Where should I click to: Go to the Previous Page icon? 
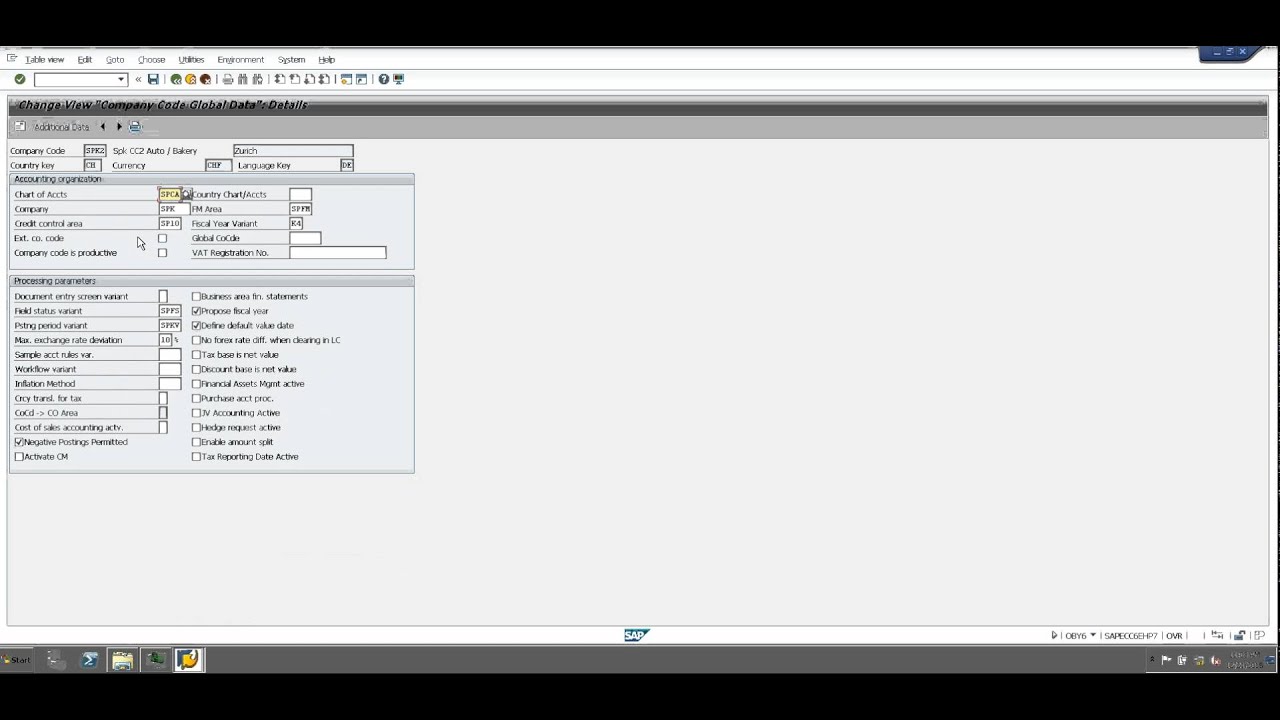295,79
